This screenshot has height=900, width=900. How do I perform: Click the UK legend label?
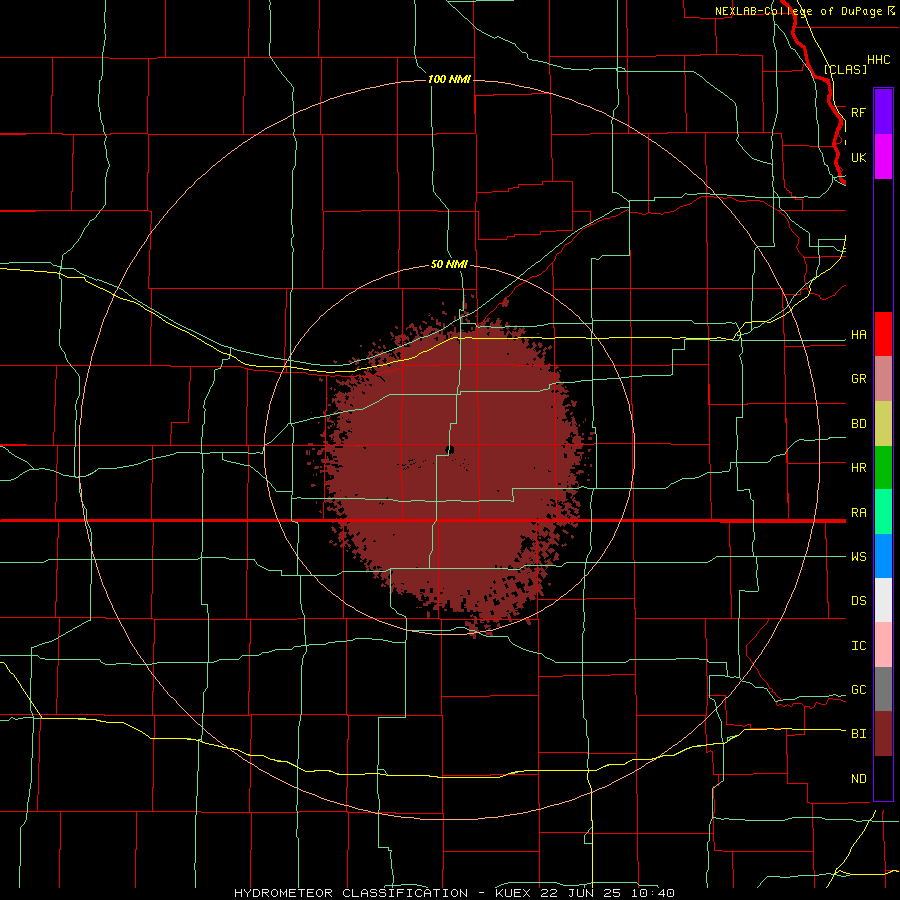[858, 157]
